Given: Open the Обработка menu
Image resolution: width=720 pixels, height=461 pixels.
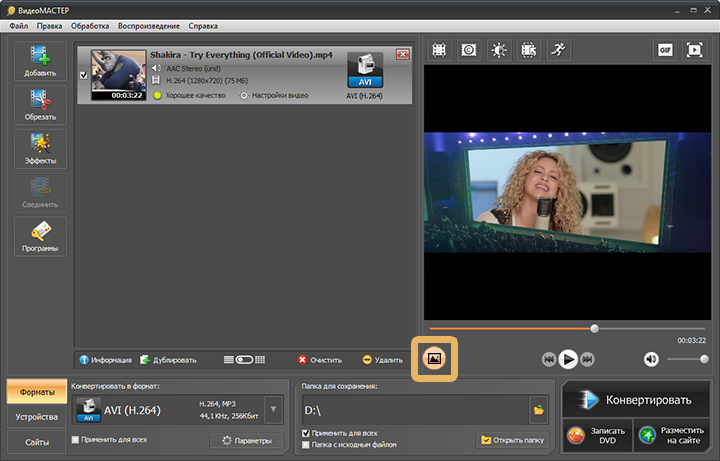Looking at the screenshot, I should pyautogui.click(x=90, y=26).
